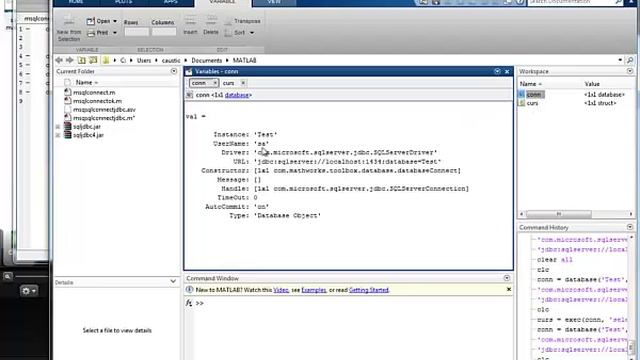This screenshot has height=360, width=640.
Task: Click the msqlconnect.m file icon
Action: tap(67, 92)
